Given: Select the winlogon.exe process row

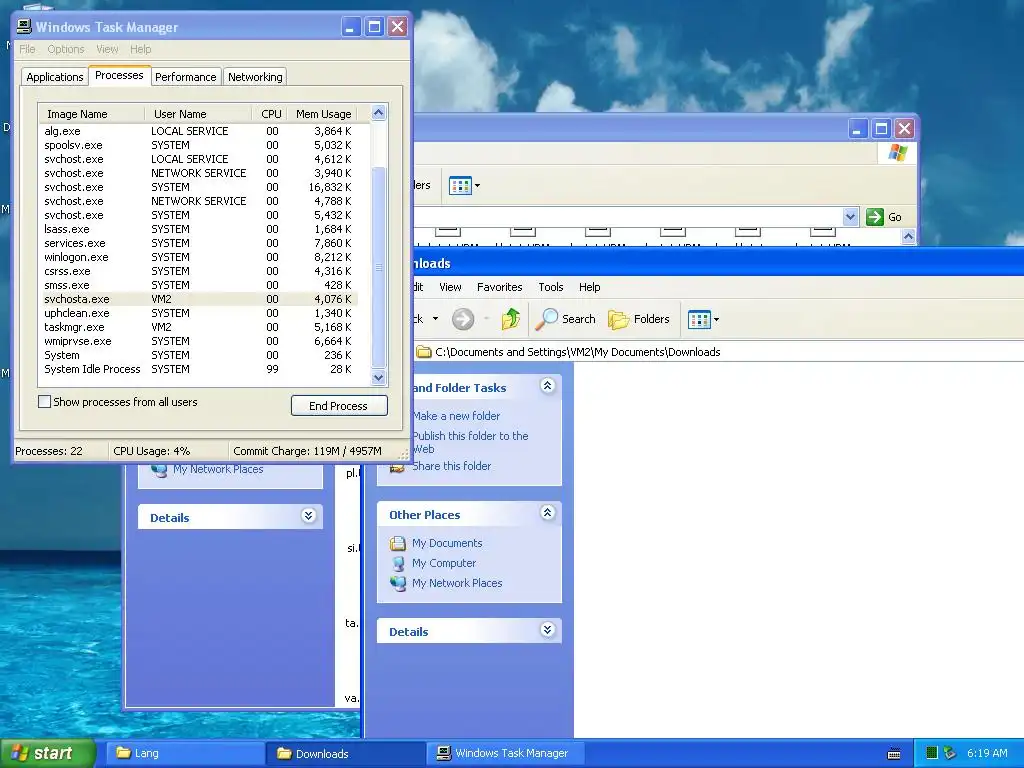Looking at the screenshot, I should coord(199,257).
